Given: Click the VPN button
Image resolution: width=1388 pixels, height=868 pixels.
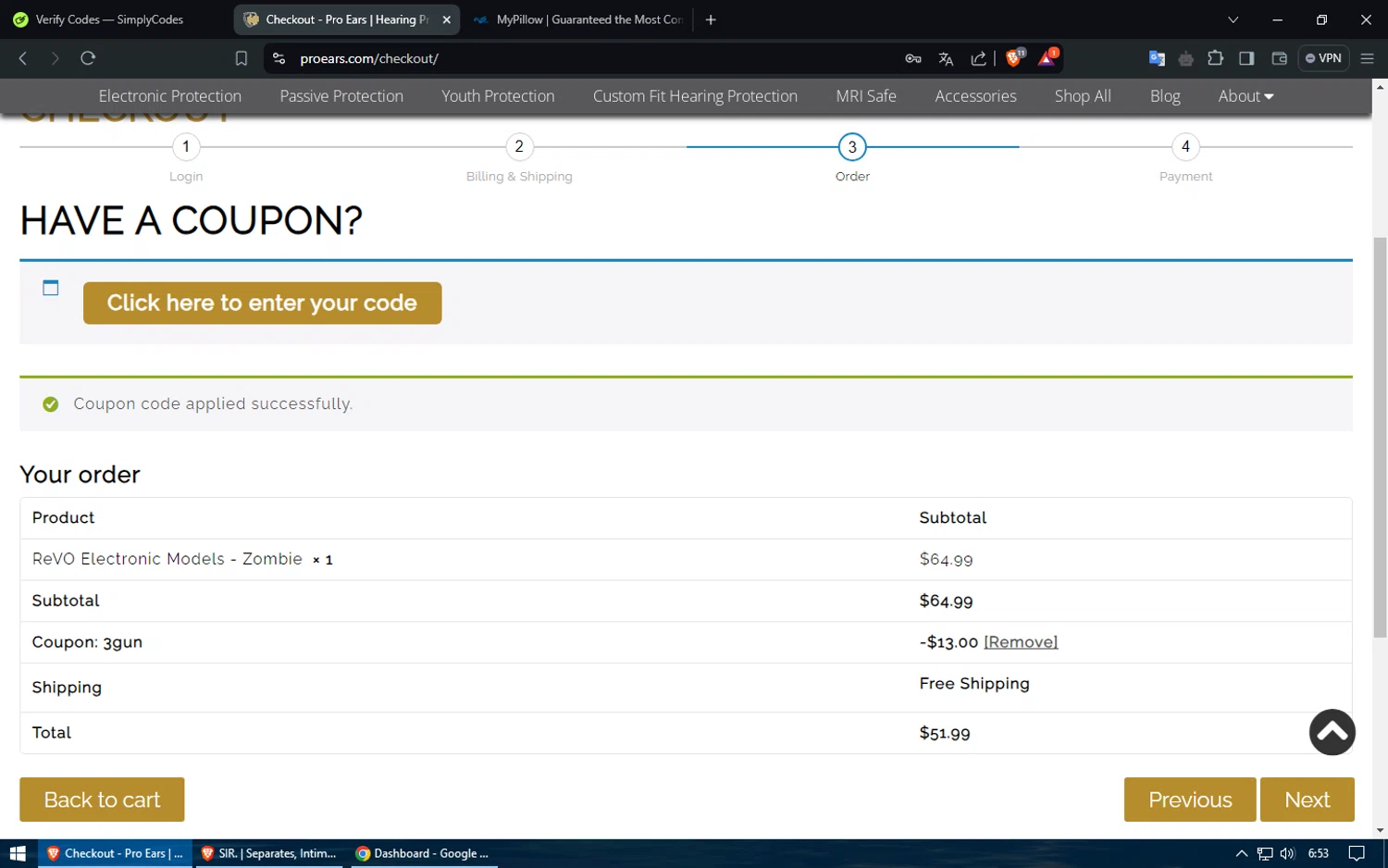Looking at the screenshot, I should pos(1323,58).
